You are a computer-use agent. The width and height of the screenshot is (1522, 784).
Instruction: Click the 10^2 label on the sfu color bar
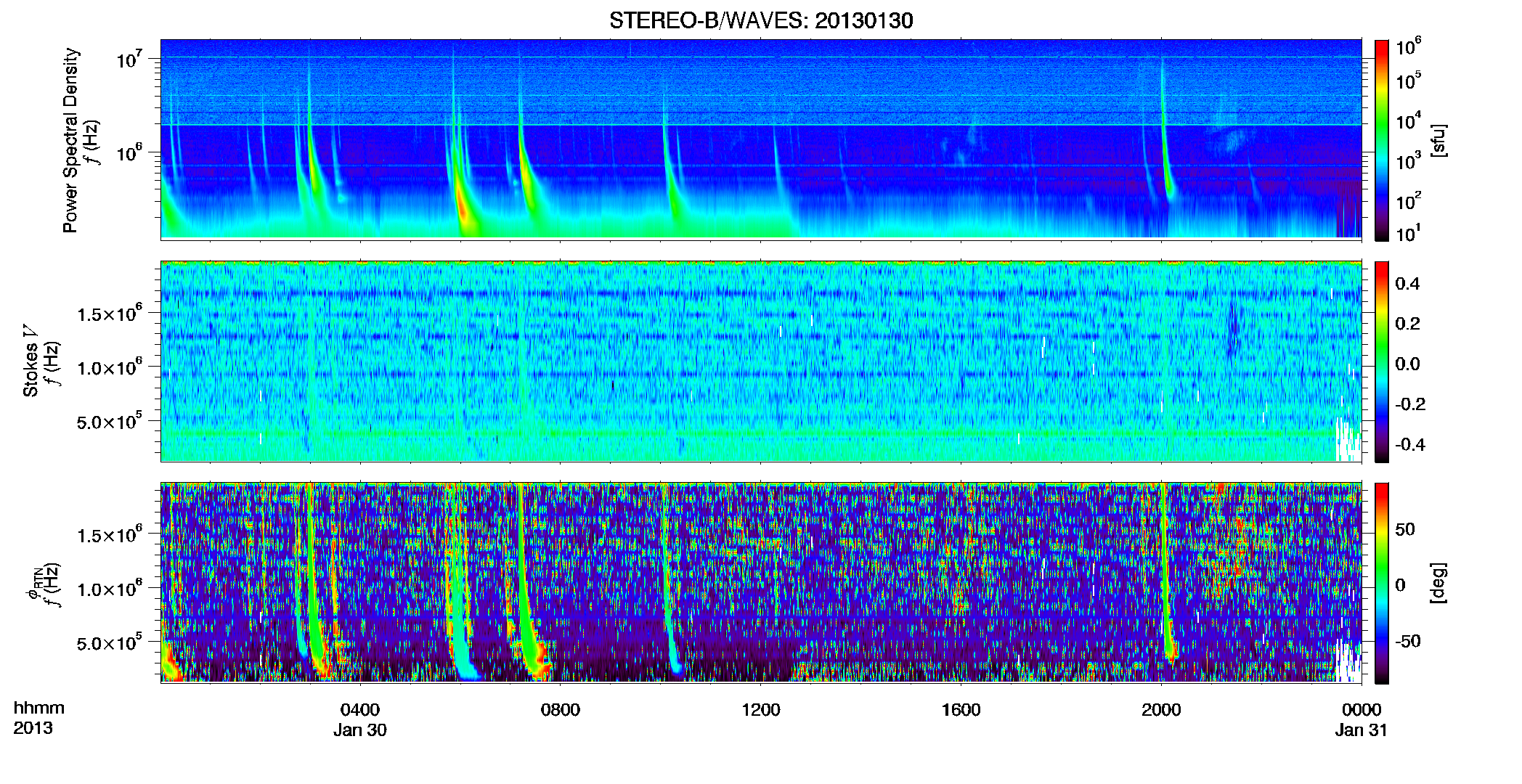(x=1409, y=201)
